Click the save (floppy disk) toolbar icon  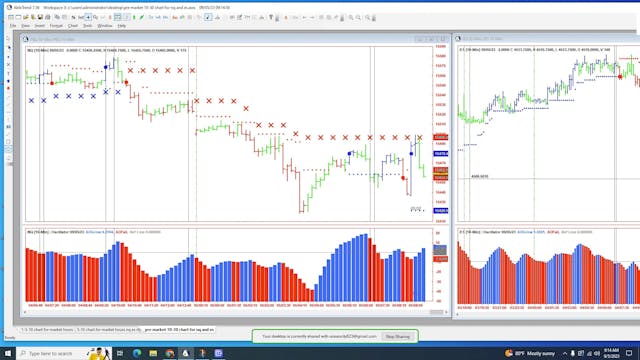[40, 18]
